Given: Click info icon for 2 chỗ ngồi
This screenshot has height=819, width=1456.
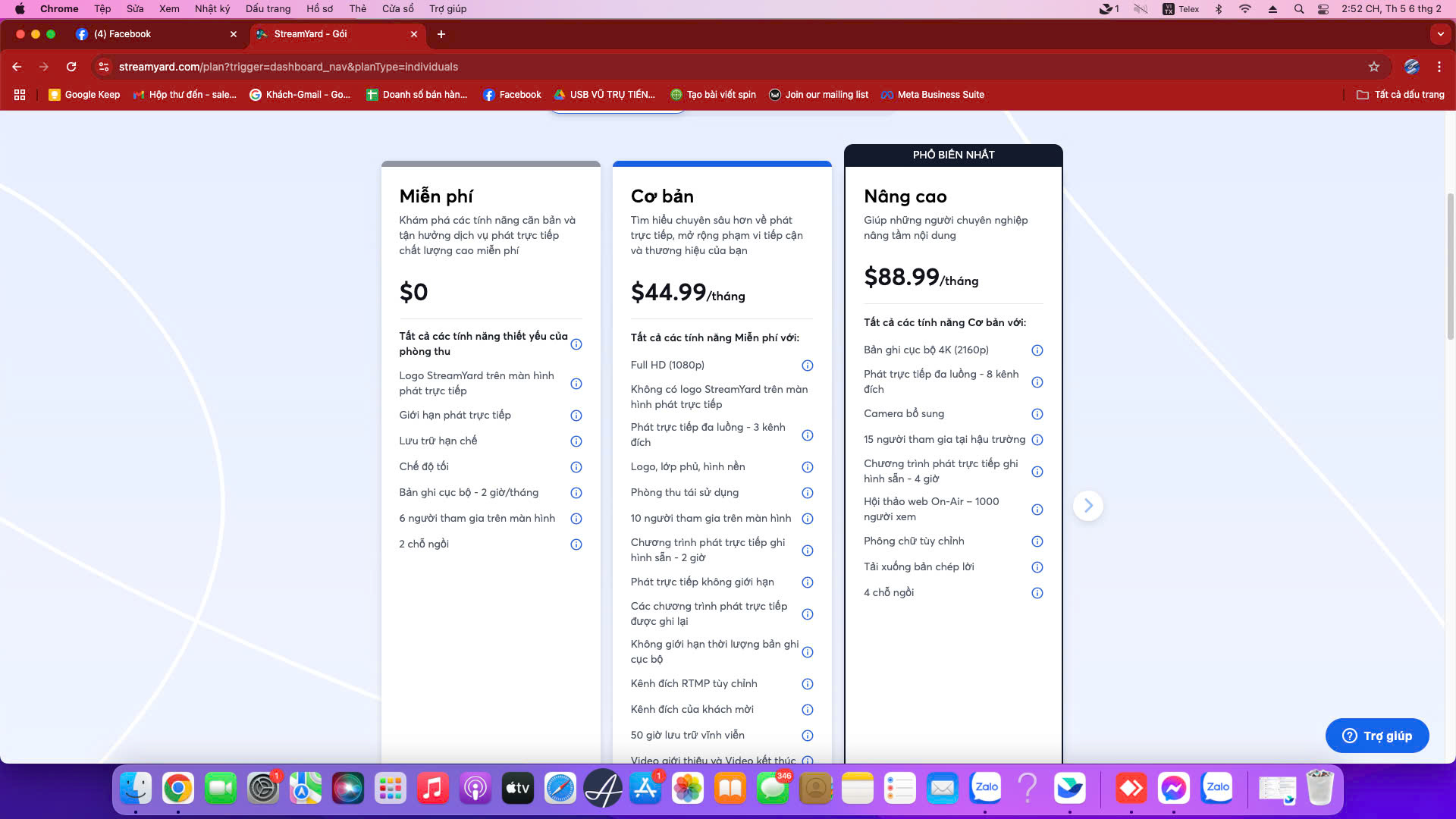Looking at the screenshot, I should click(576, 544).
